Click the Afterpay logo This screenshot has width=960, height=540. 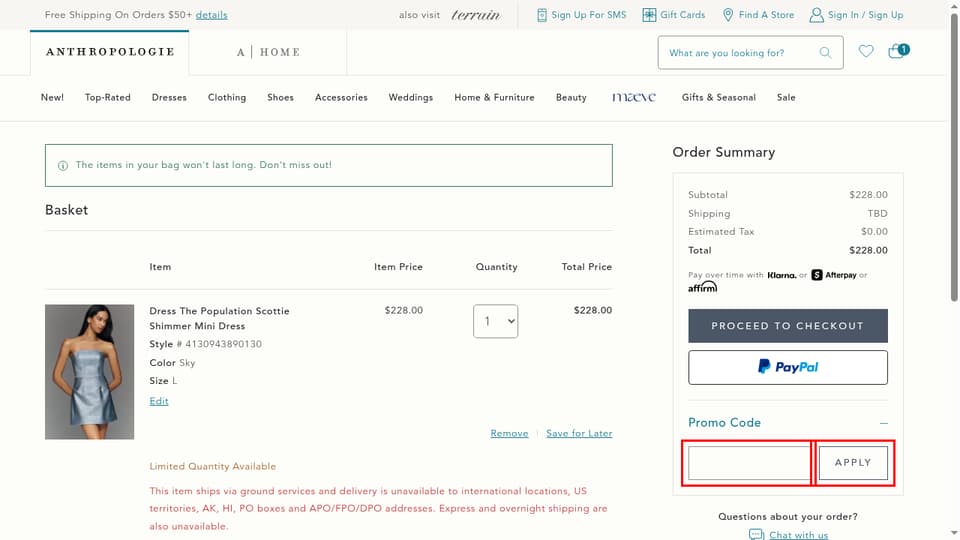click(x=834, y=275)
